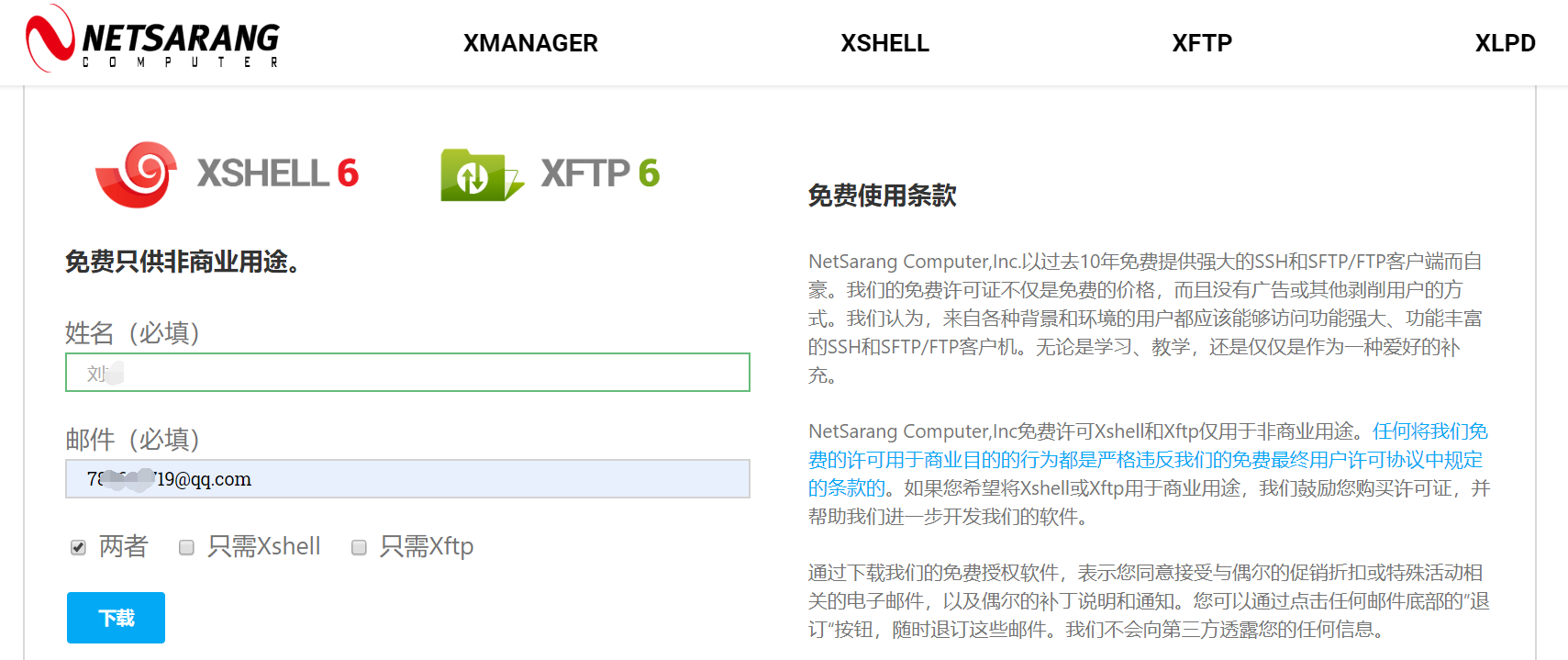
Task: Open the XFTP navigation item
Action: point(1202,43)
